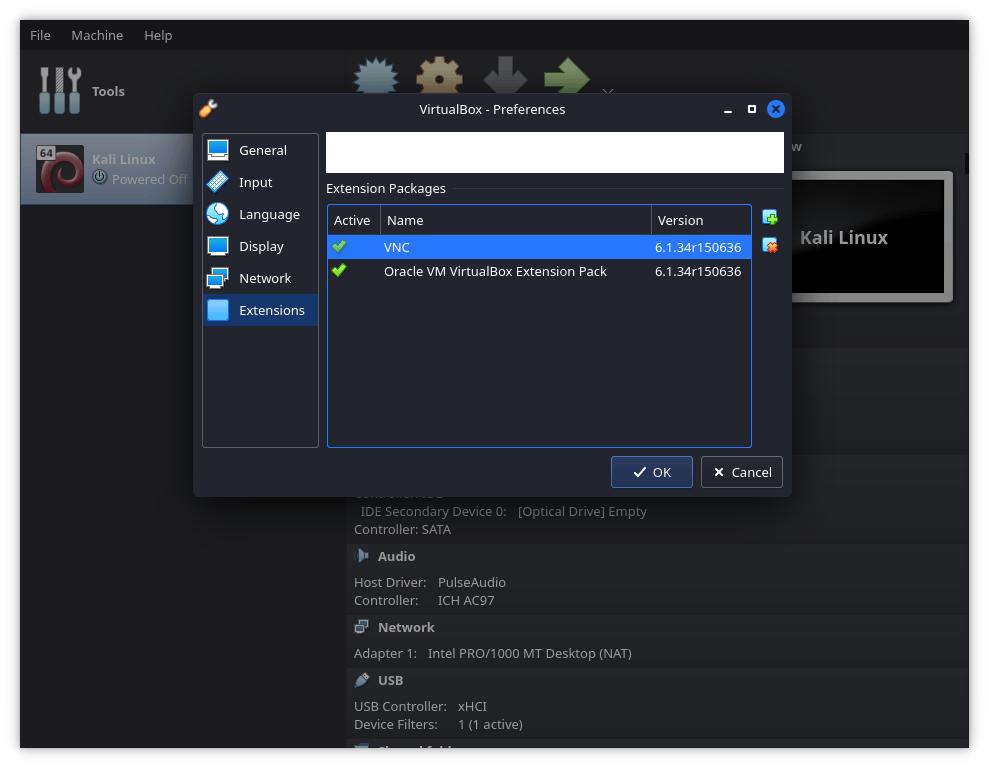
Task: Toggle Active state of Oracle VM Extension Pack
Action: (x=339, y=271)
